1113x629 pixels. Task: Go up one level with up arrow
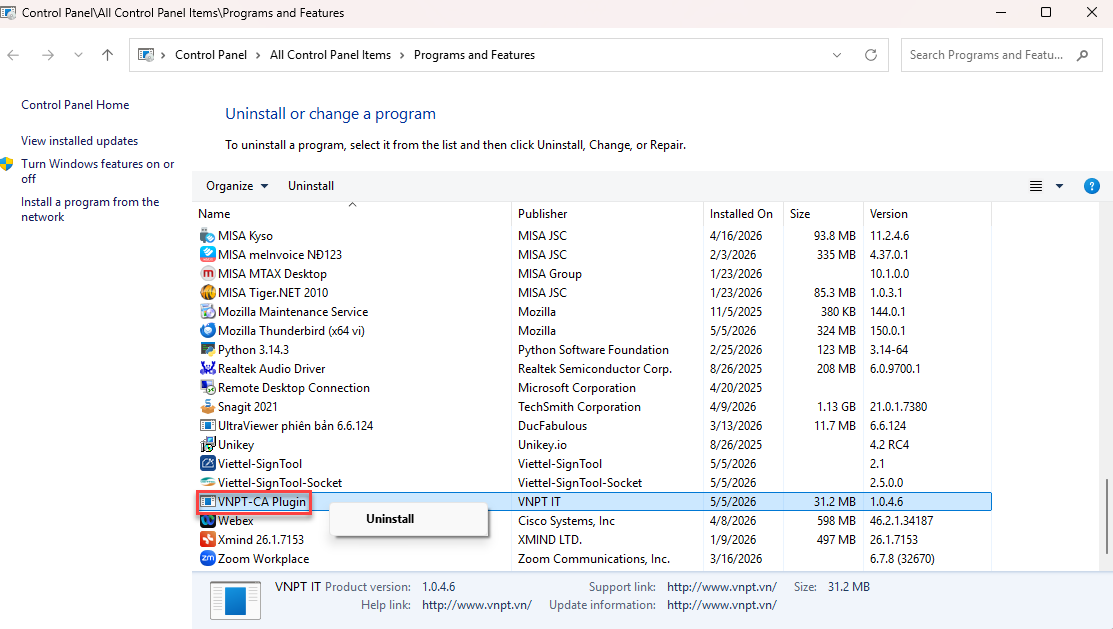107,55
